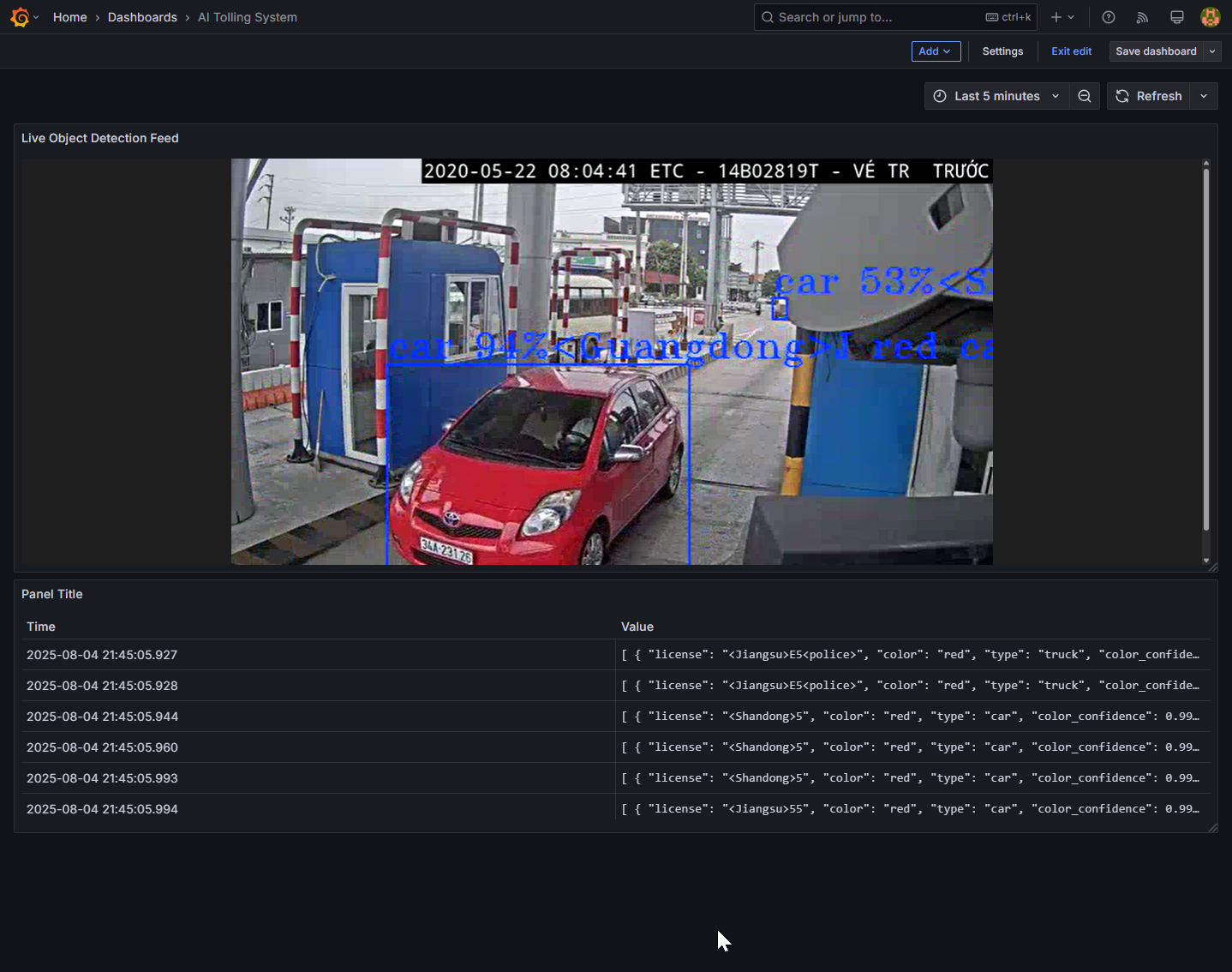Expand the Add dropdown button
Screen dimensions: 1232x972
[x=936, y=51]
